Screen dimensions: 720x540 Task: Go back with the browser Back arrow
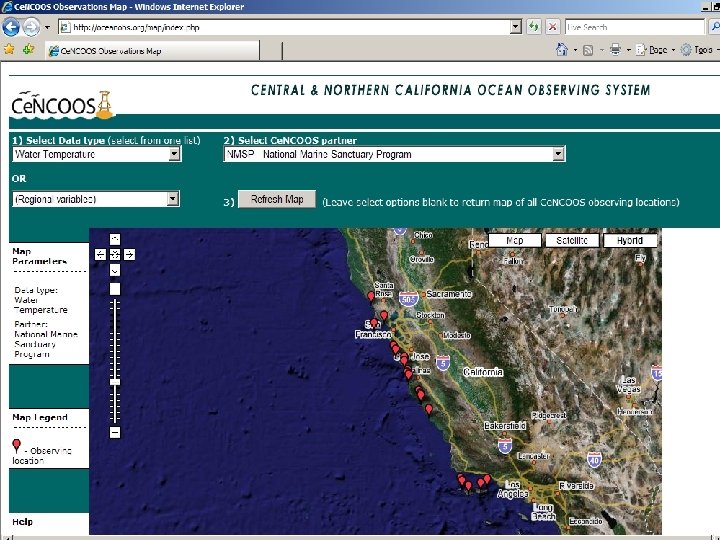pyautogui.click(x=11, y=27)
